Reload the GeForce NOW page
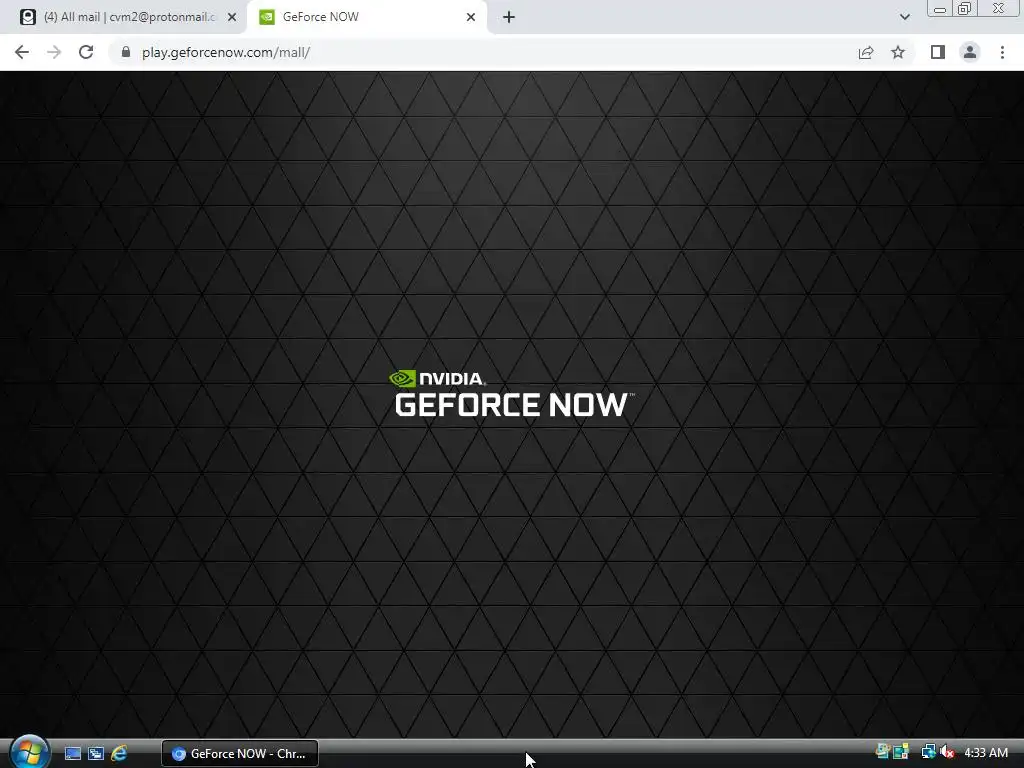1024x768 pixels. click(86, 52)
